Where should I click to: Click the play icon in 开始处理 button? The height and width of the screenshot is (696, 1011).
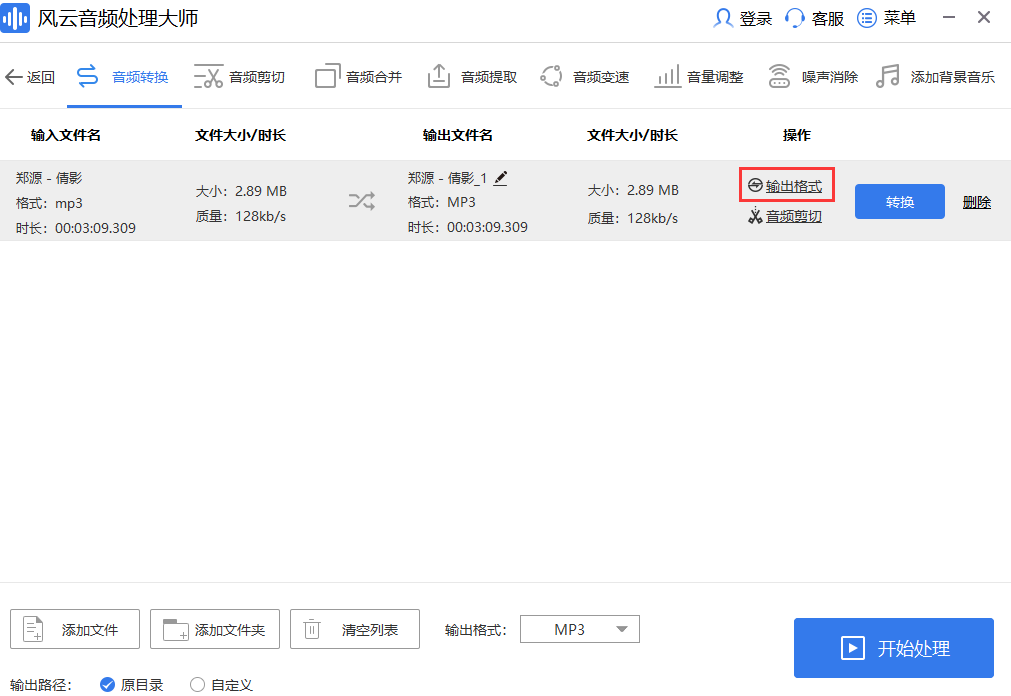tap(852, 648)
